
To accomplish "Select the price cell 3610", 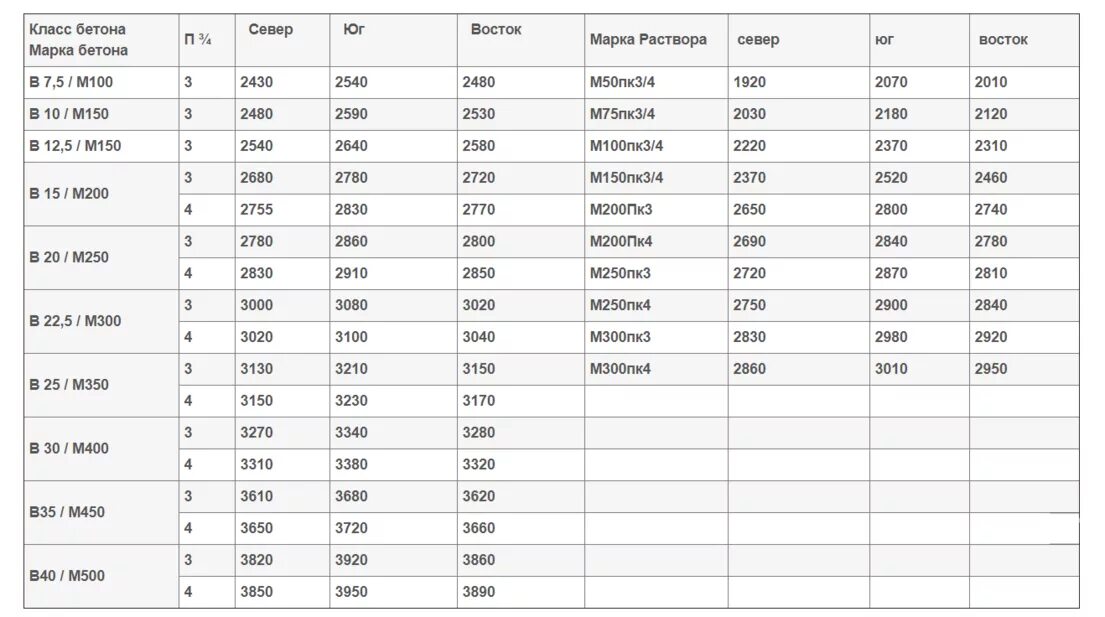I will point(283,497).
